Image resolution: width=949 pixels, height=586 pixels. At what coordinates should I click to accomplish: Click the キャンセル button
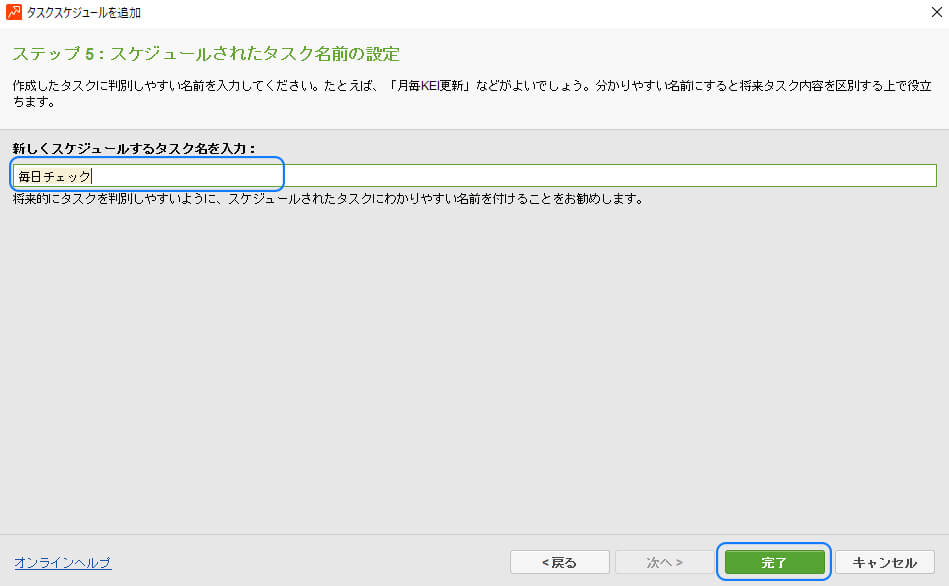(885, 562)
